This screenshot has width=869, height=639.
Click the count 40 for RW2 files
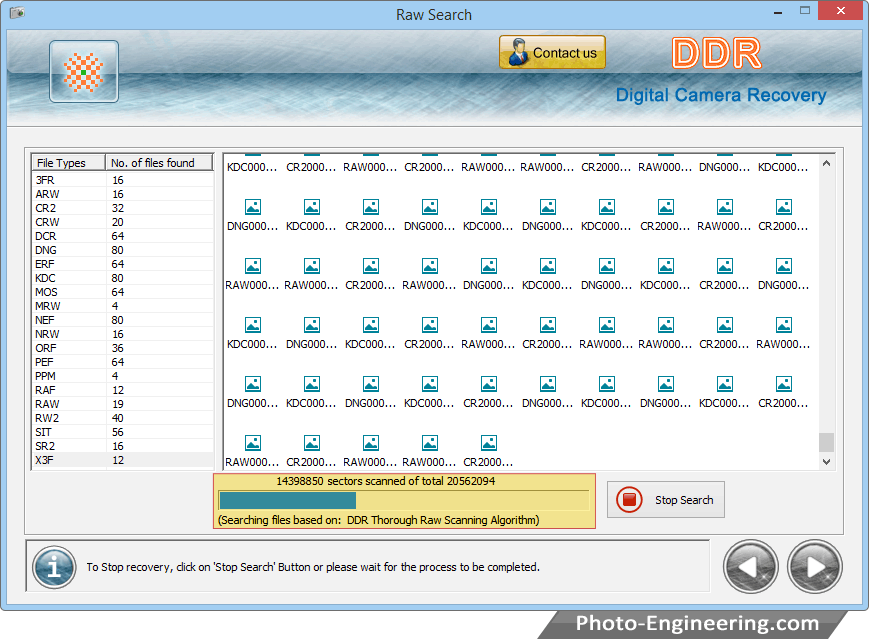click(117, 418)
